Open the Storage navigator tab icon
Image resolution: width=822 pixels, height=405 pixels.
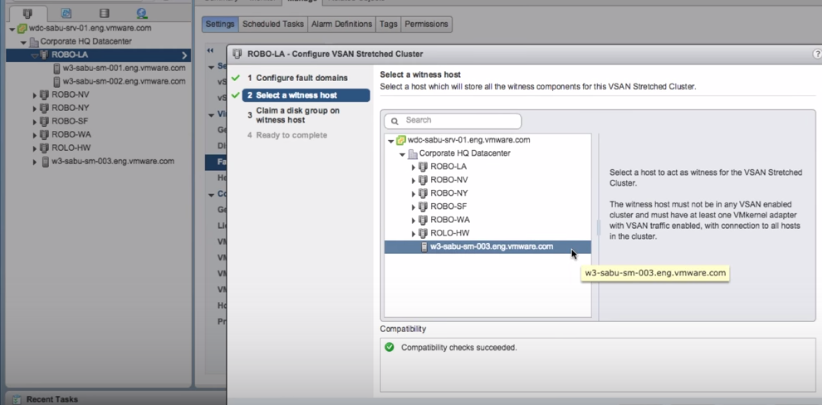[x=105, y=12]
